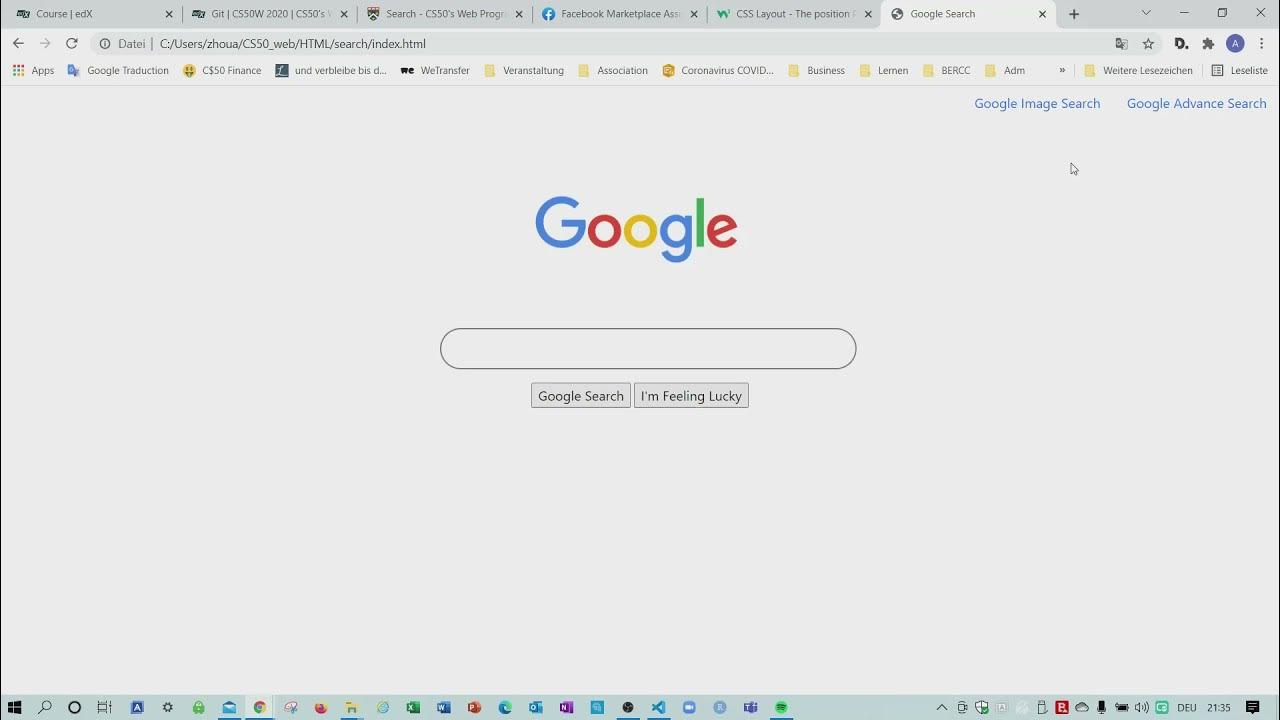Viewport: 1280px width, 720px height.
Task: Open the Windows Start menu
Action: pos(14,707)
